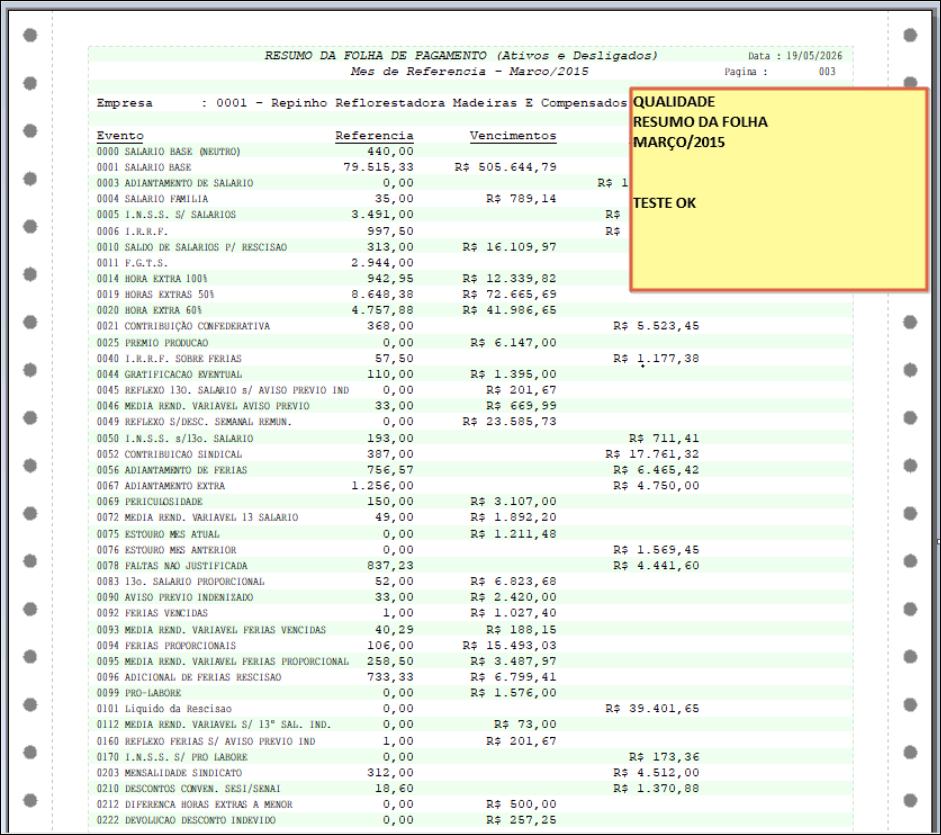
Task: Click value R$ 505.644,79
Action: (505, 167)
